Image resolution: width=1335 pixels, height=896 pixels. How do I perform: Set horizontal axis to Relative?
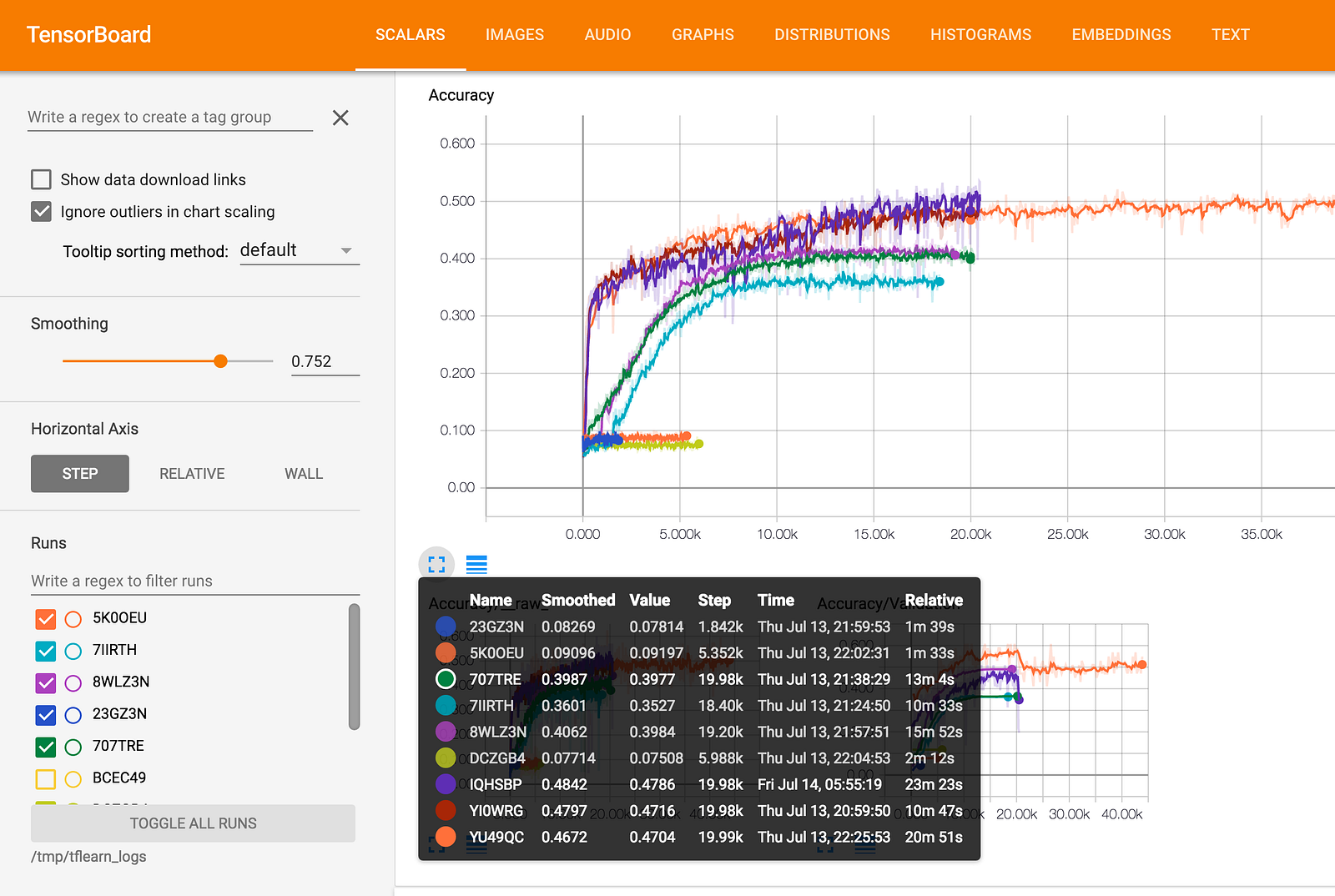pos(192,474)
